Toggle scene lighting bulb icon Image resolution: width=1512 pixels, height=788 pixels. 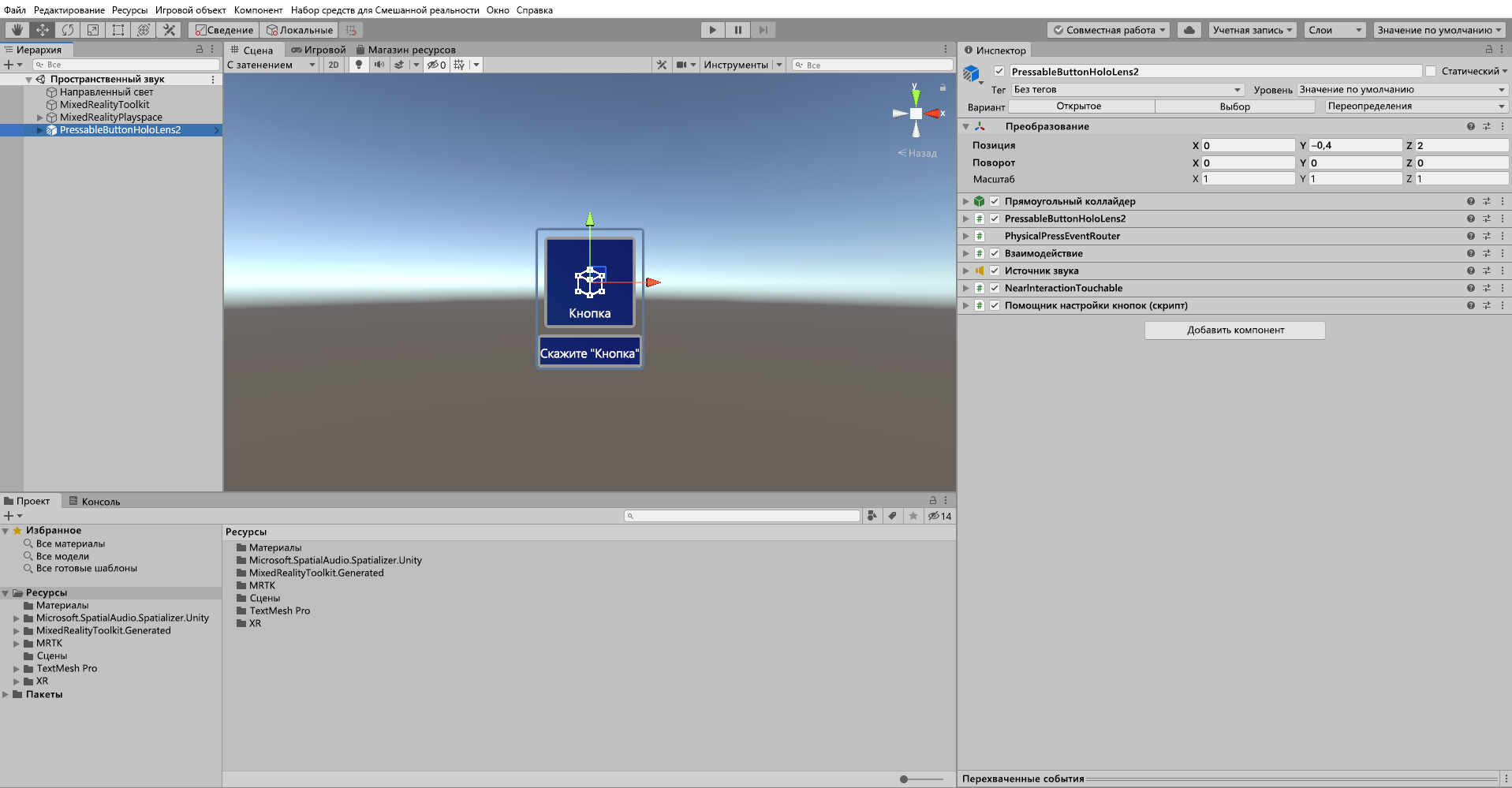tap(359, 65)
